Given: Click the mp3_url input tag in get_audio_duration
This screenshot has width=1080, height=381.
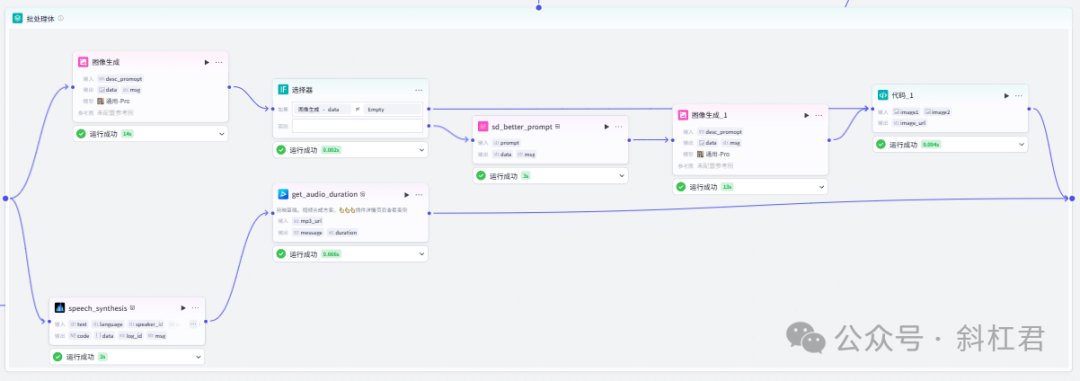Looking at the screenshot, I should (307, 221).
